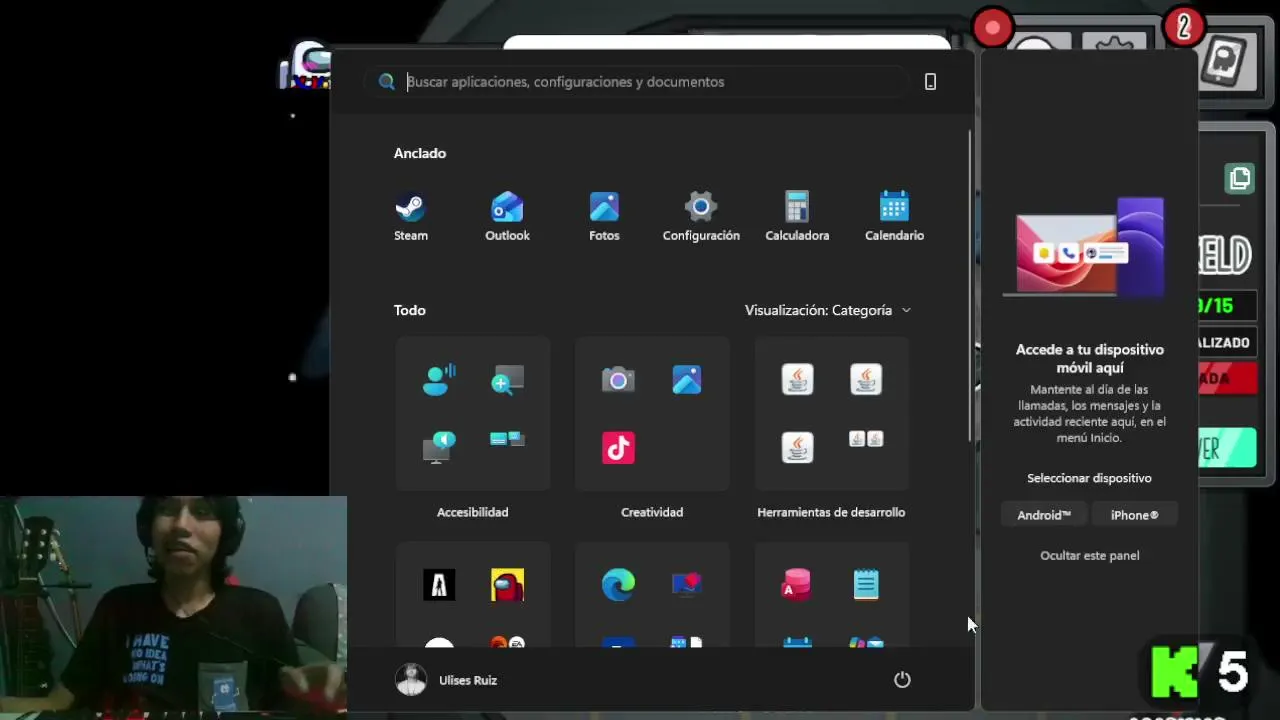Open the Notepad icon
The width and height of the screenshot is (1280, 720).
866,584
